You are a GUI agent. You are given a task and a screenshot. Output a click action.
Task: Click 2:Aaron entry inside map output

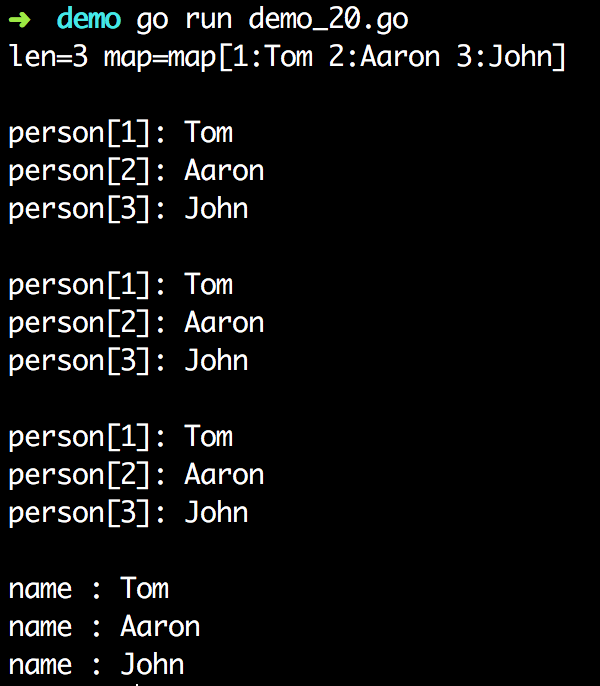pyautogui.click(x=384, y=57)
